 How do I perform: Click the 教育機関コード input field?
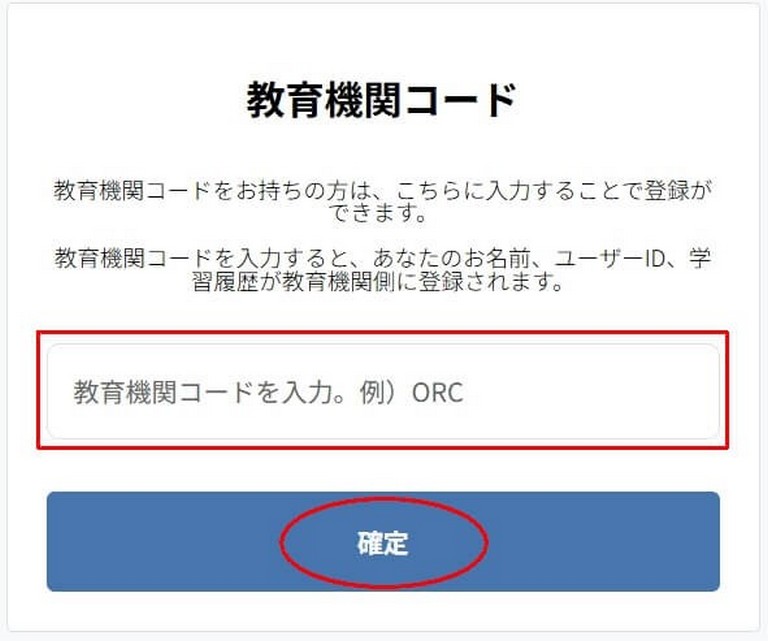[383, 391]
